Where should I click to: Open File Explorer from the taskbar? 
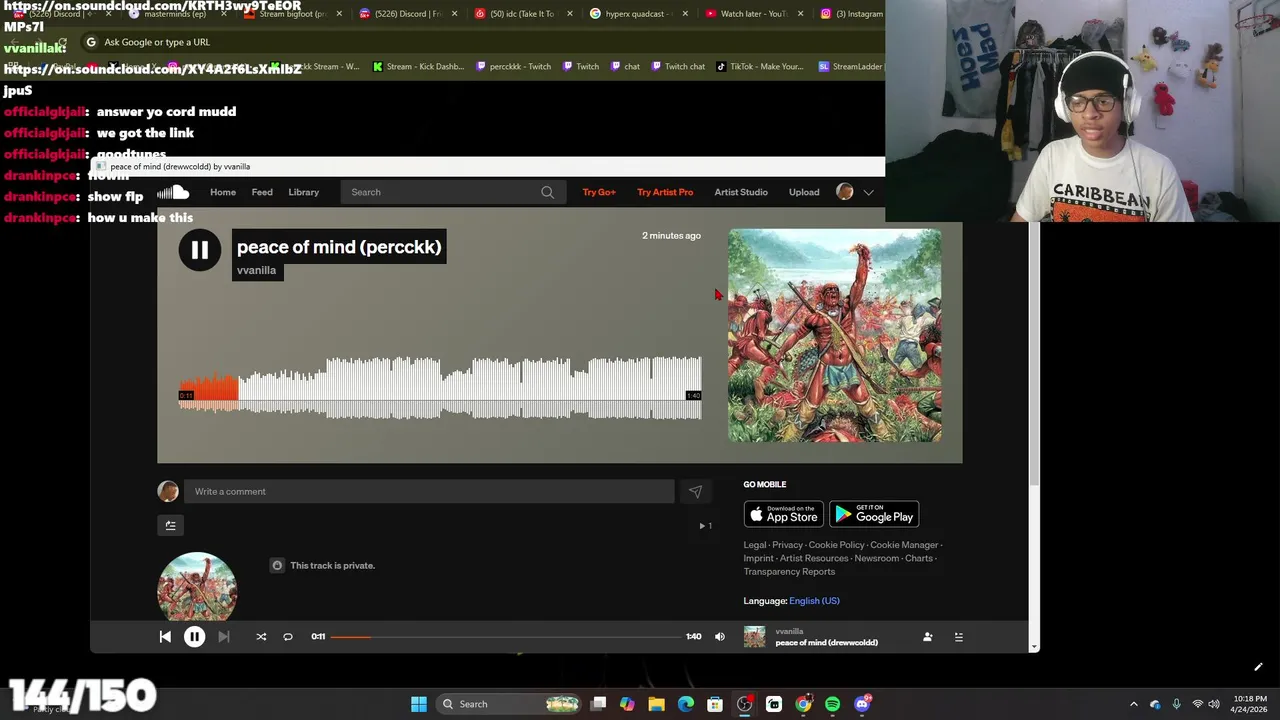pyautogui.click(x=656, y=704)
